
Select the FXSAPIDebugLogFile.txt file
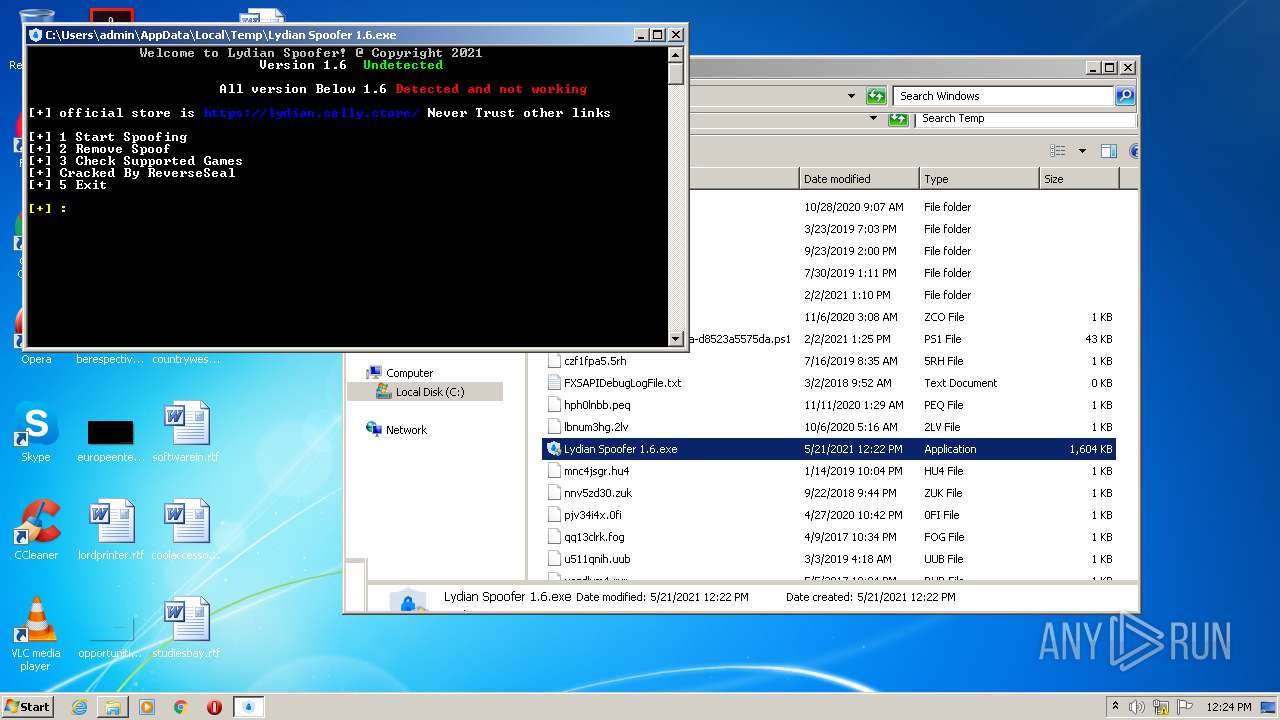tap(828, 383)
